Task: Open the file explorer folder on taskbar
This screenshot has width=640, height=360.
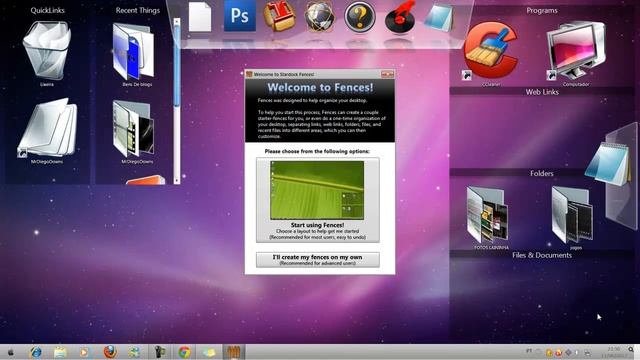Action: [60, 352]
